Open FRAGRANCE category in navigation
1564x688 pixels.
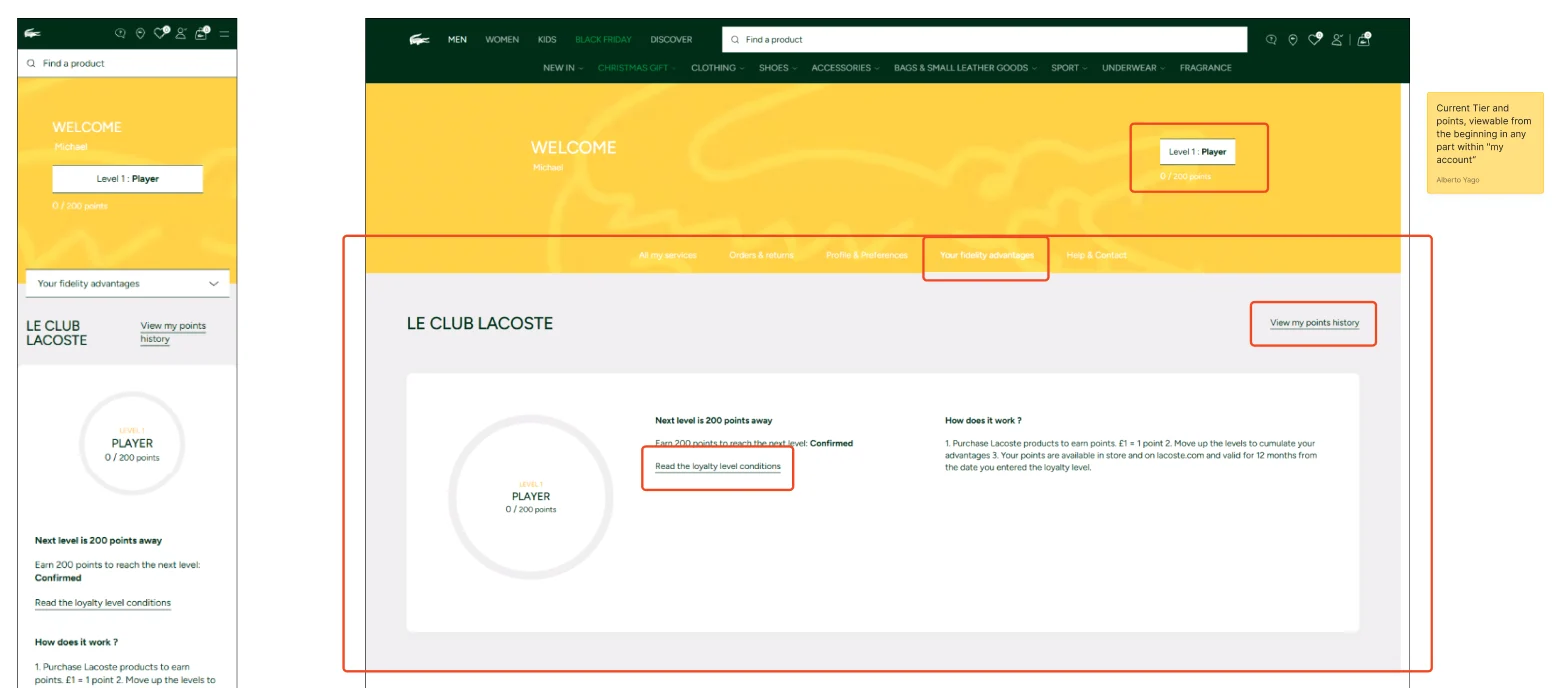pos(1205,68)
